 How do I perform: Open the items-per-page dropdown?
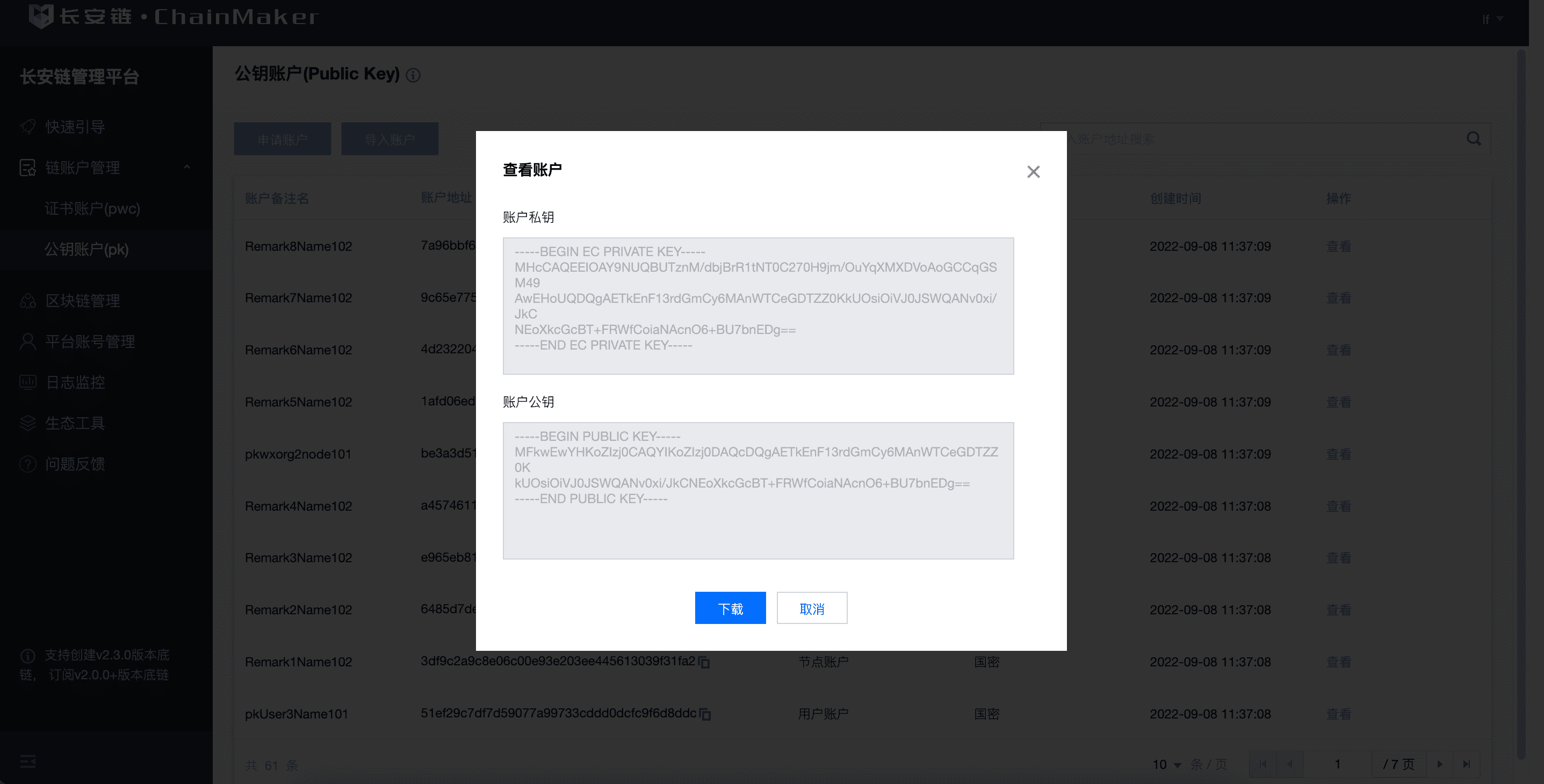coord(1166,764)
